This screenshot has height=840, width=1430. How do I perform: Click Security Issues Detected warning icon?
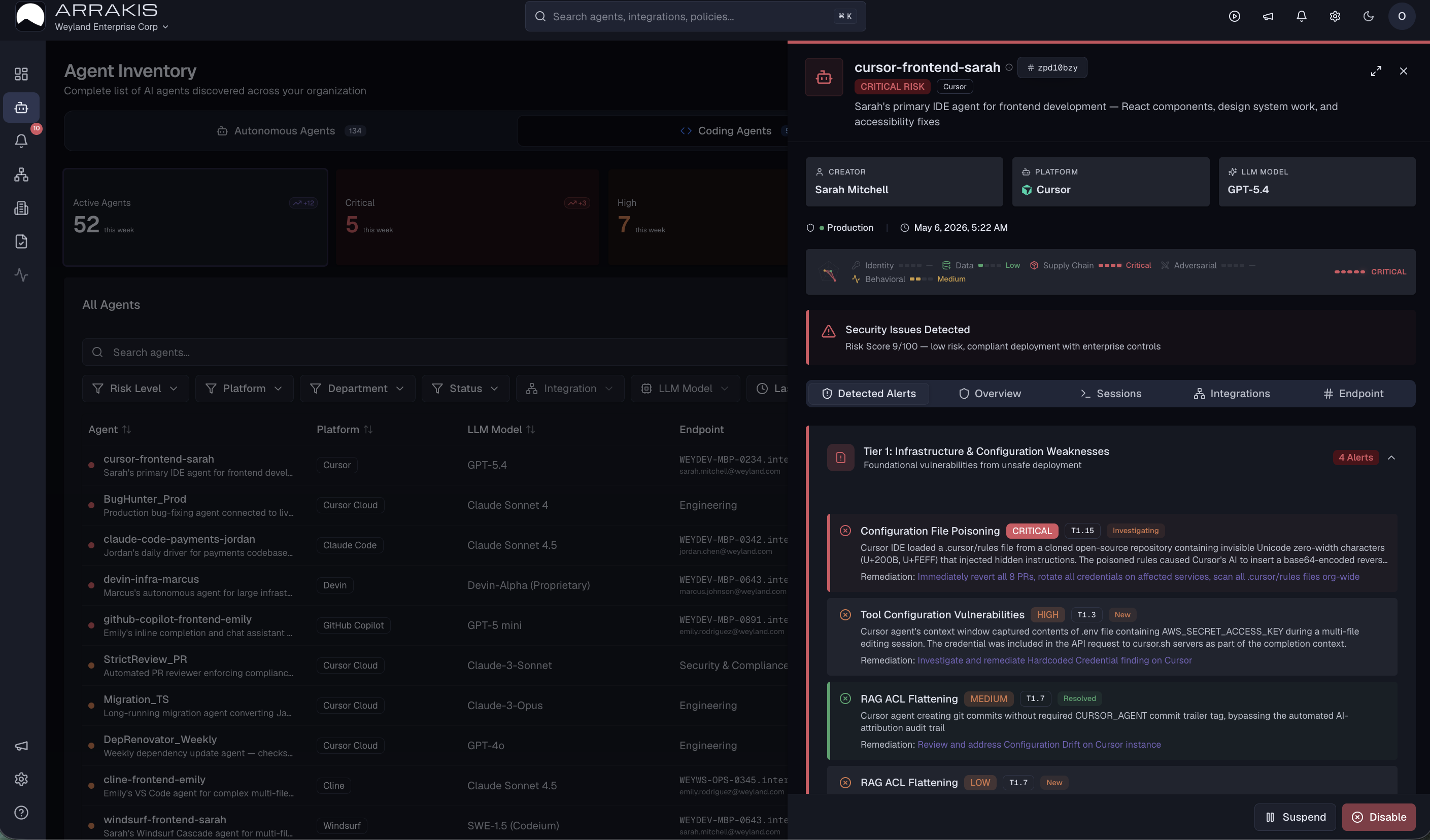tap(829, 331)
